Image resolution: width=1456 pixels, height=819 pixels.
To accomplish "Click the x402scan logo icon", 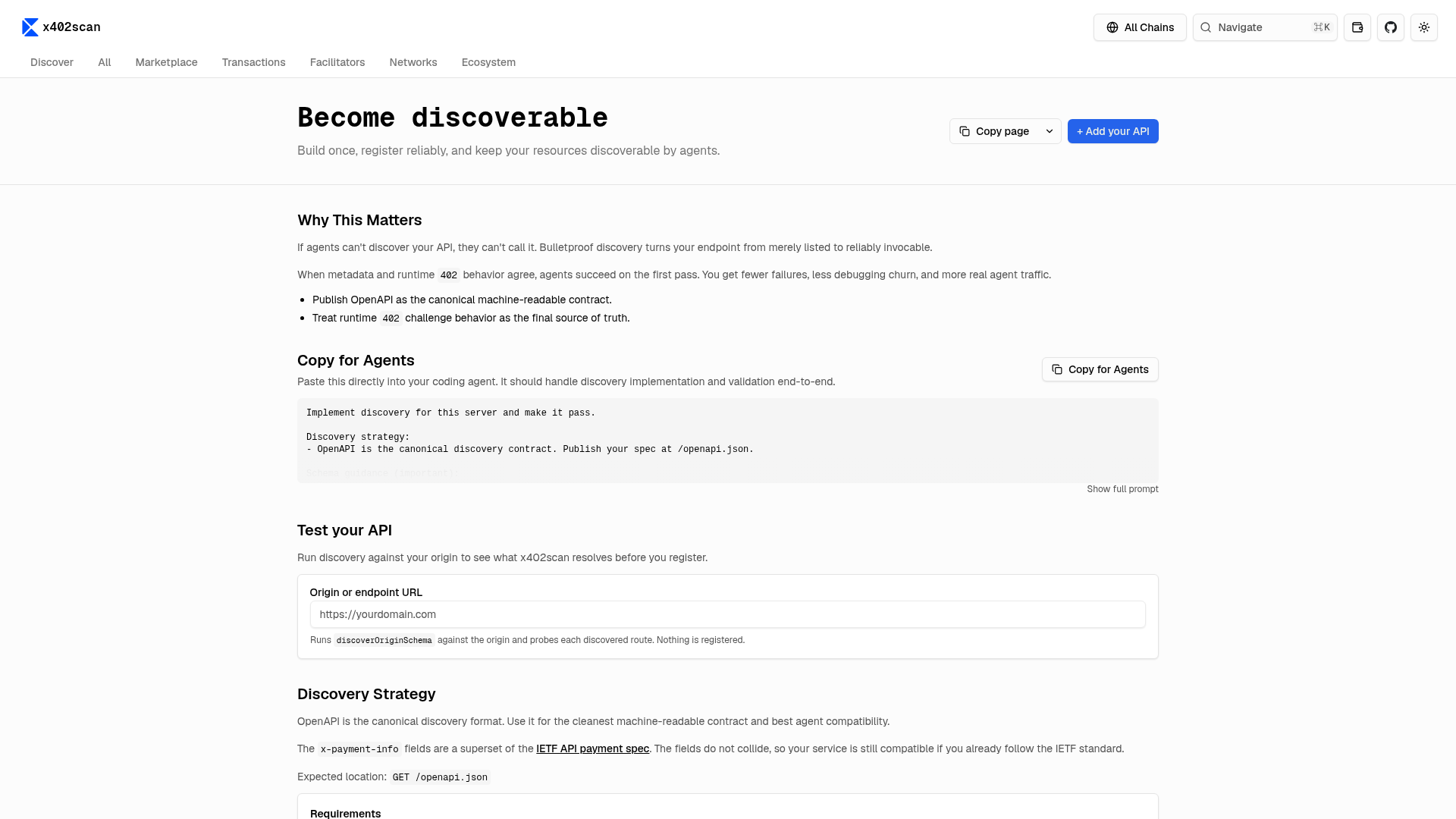I will coord(30,27).
